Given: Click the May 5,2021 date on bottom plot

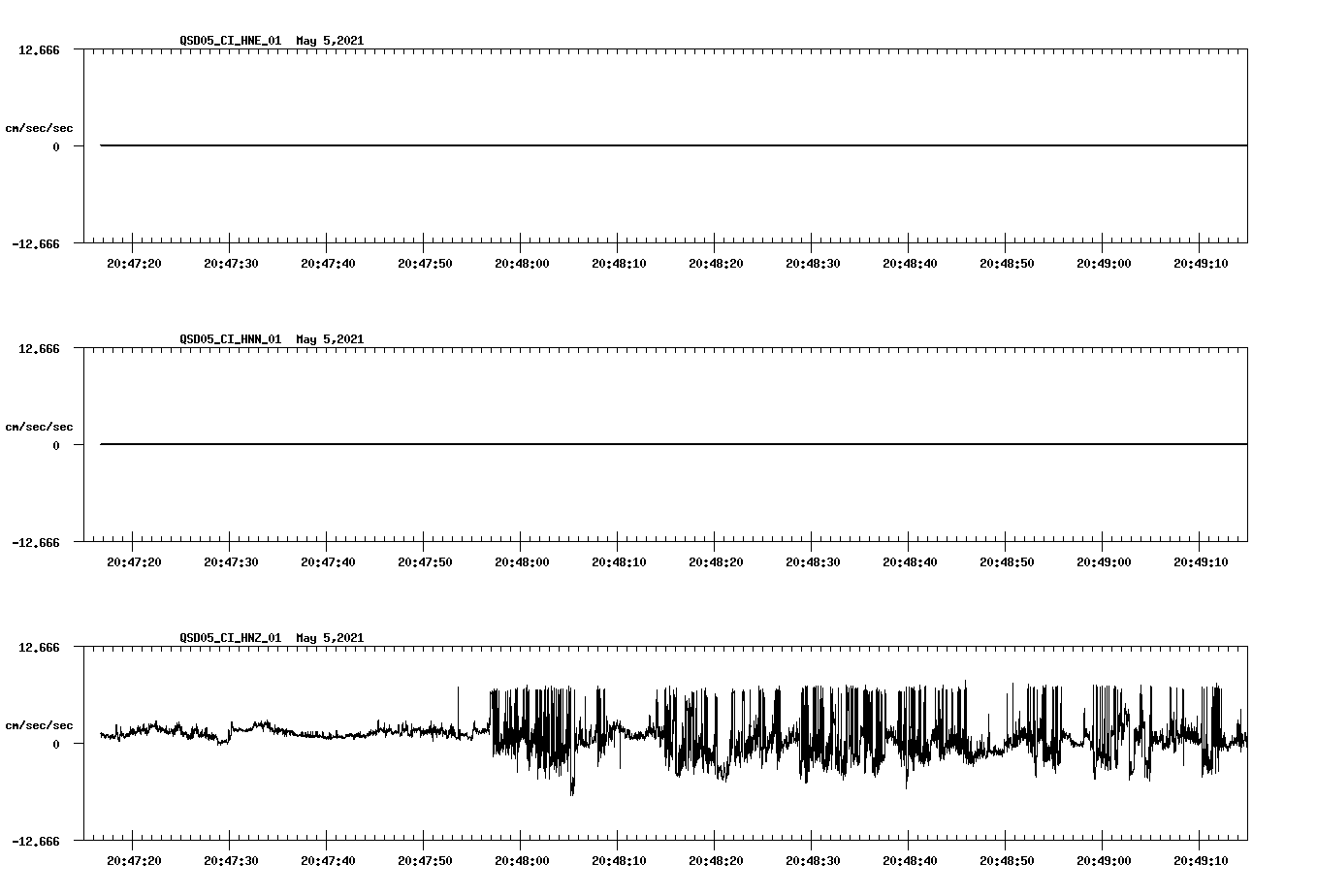Looking at the screenshot, I should [x=330, y=638].
